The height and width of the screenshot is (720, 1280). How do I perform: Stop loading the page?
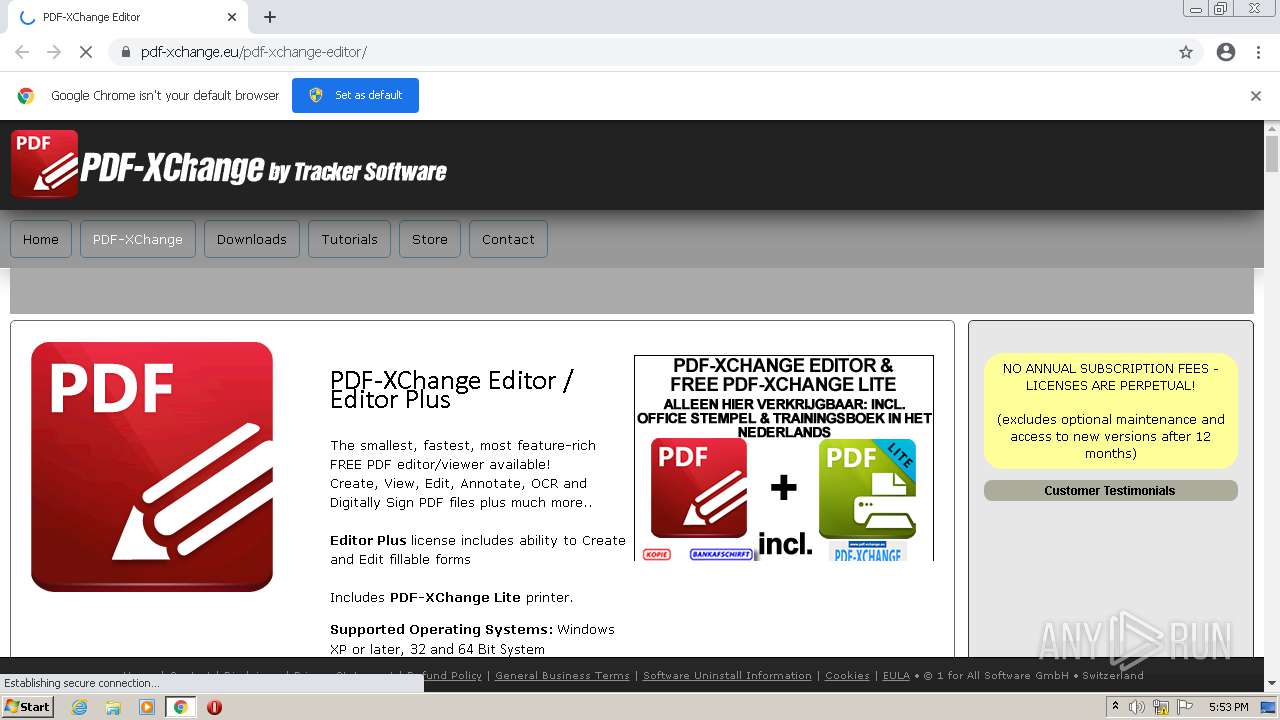pos(86,52)
